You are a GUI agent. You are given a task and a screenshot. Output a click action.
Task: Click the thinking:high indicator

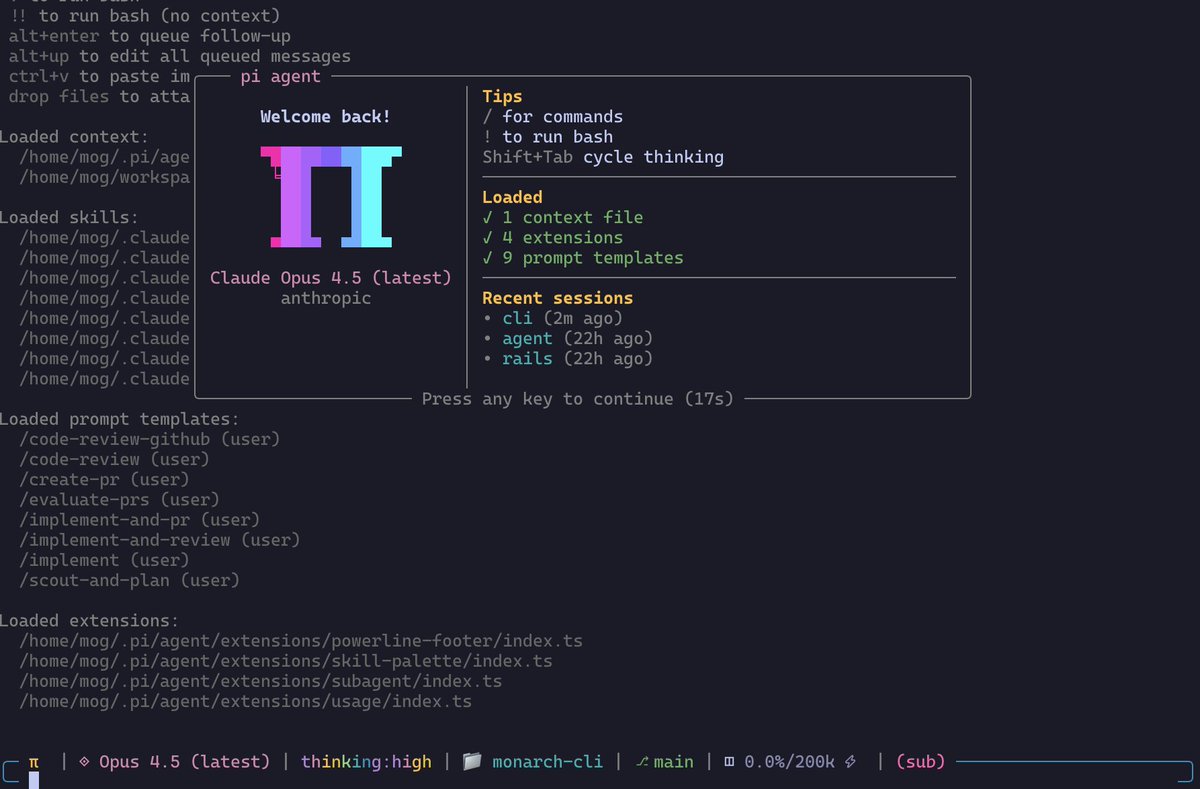[366, 762]
